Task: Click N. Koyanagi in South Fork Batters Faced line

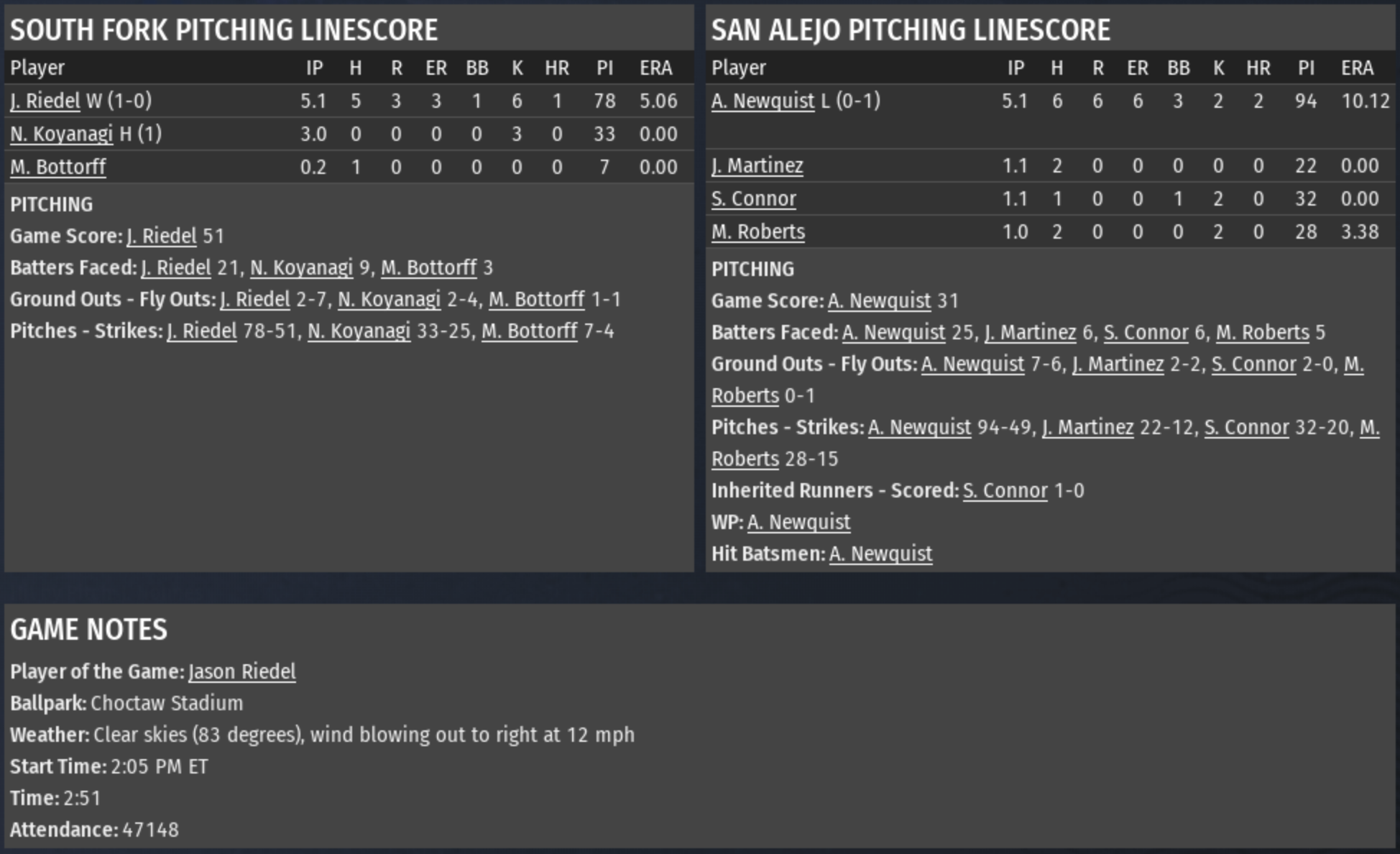Action: [301, 267]
